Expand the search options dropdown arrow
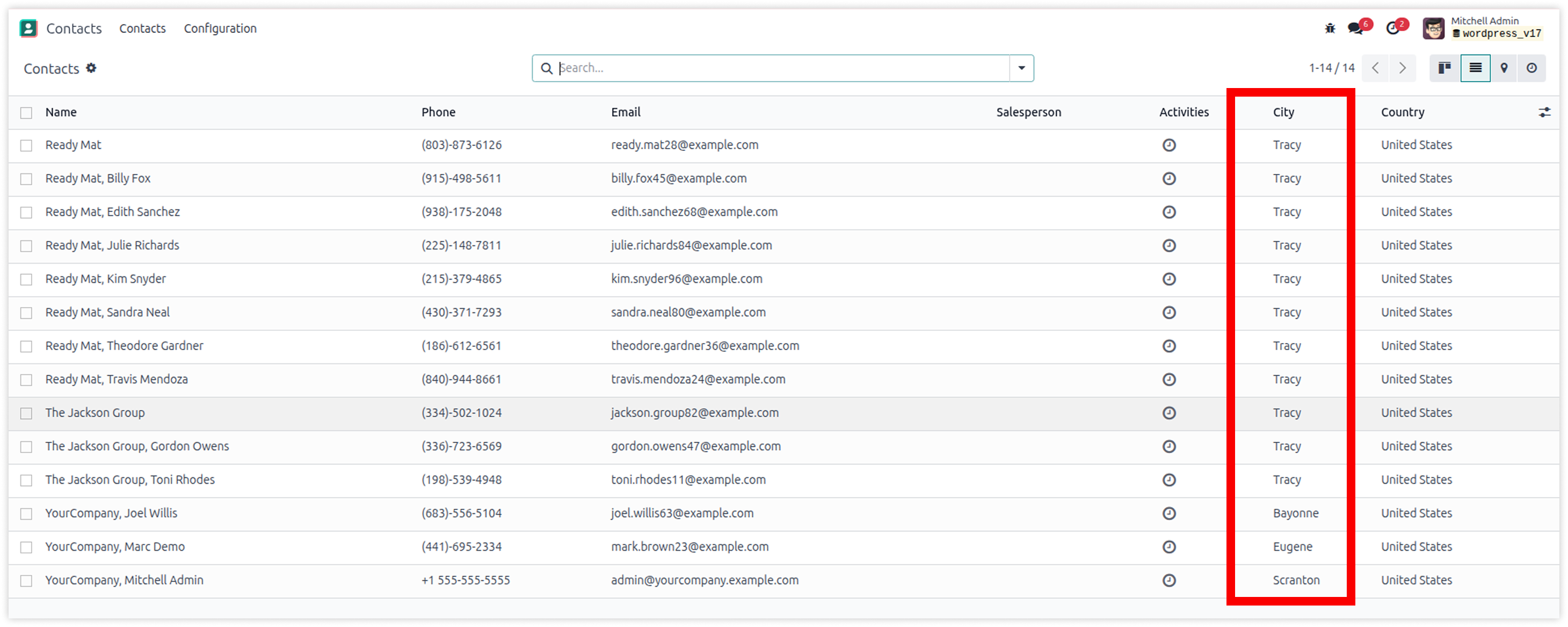1568x627 pixels. tap(1021, 68)
